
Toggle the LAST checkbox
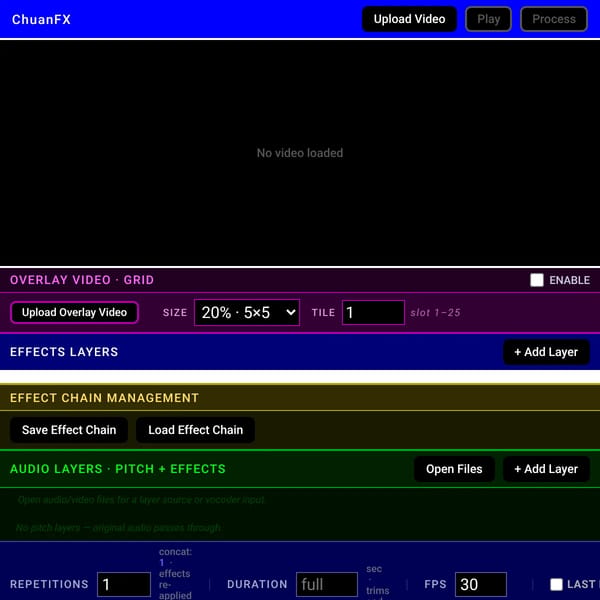(556, 584)
